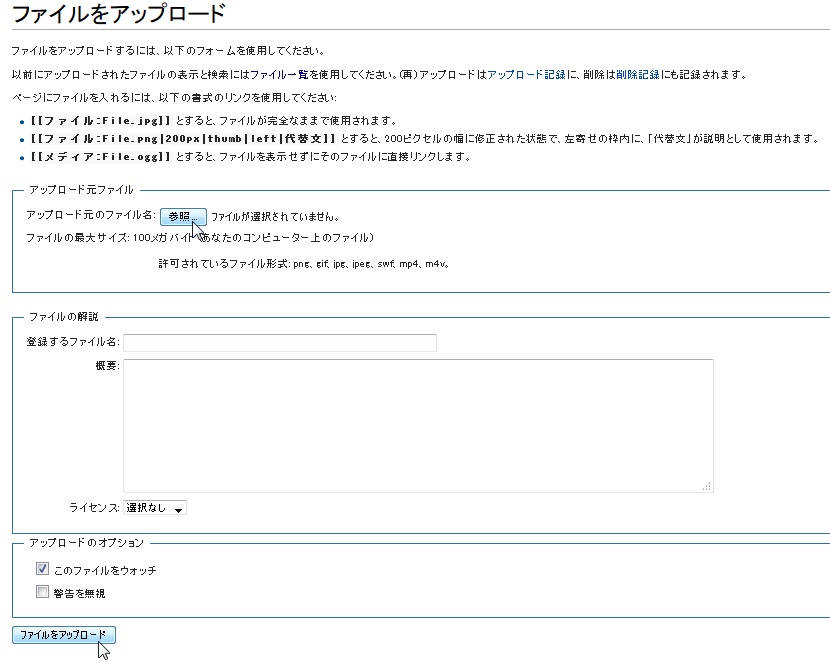This screenshot has width=830, height=666.
Task: Focus the 登録するファイル名 text field
Action: pyautogui.click(x=280, y=343)
